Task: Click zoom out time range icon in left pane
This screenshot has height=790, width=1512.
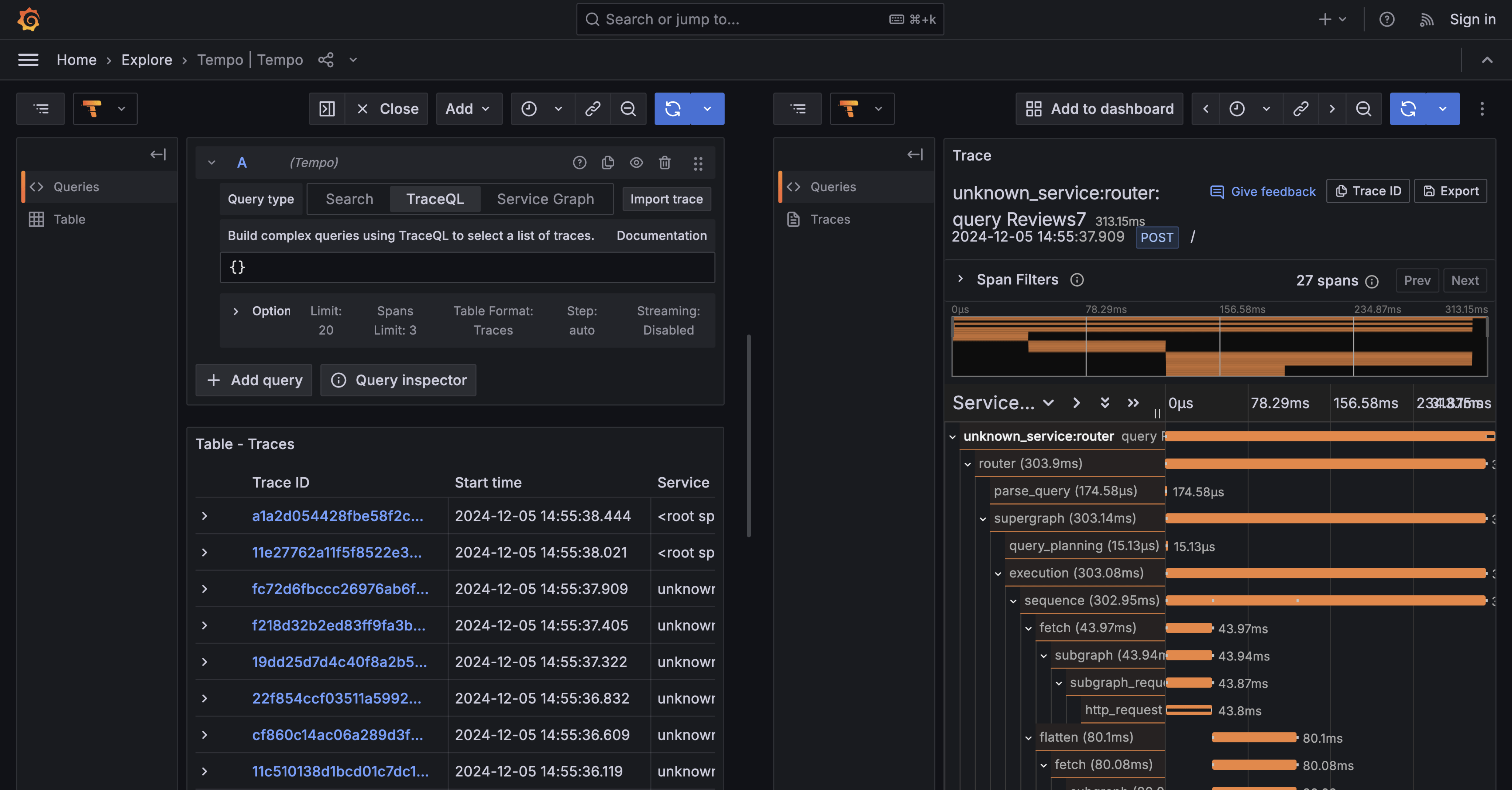Action: [x=628, y=109]
